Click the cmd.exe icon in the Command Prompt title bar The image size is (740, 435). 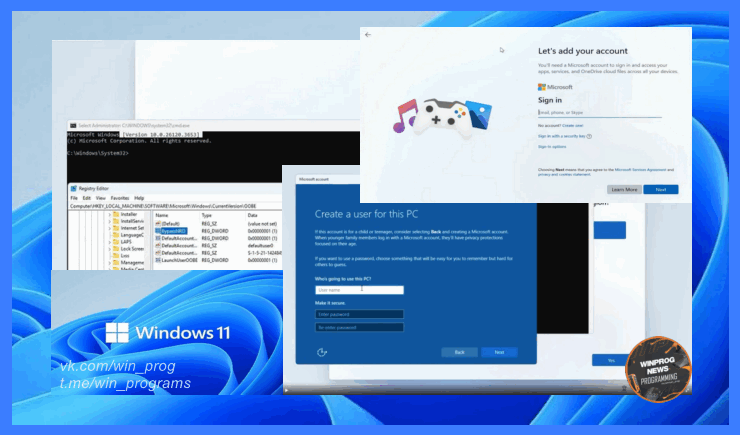point(73,125)
